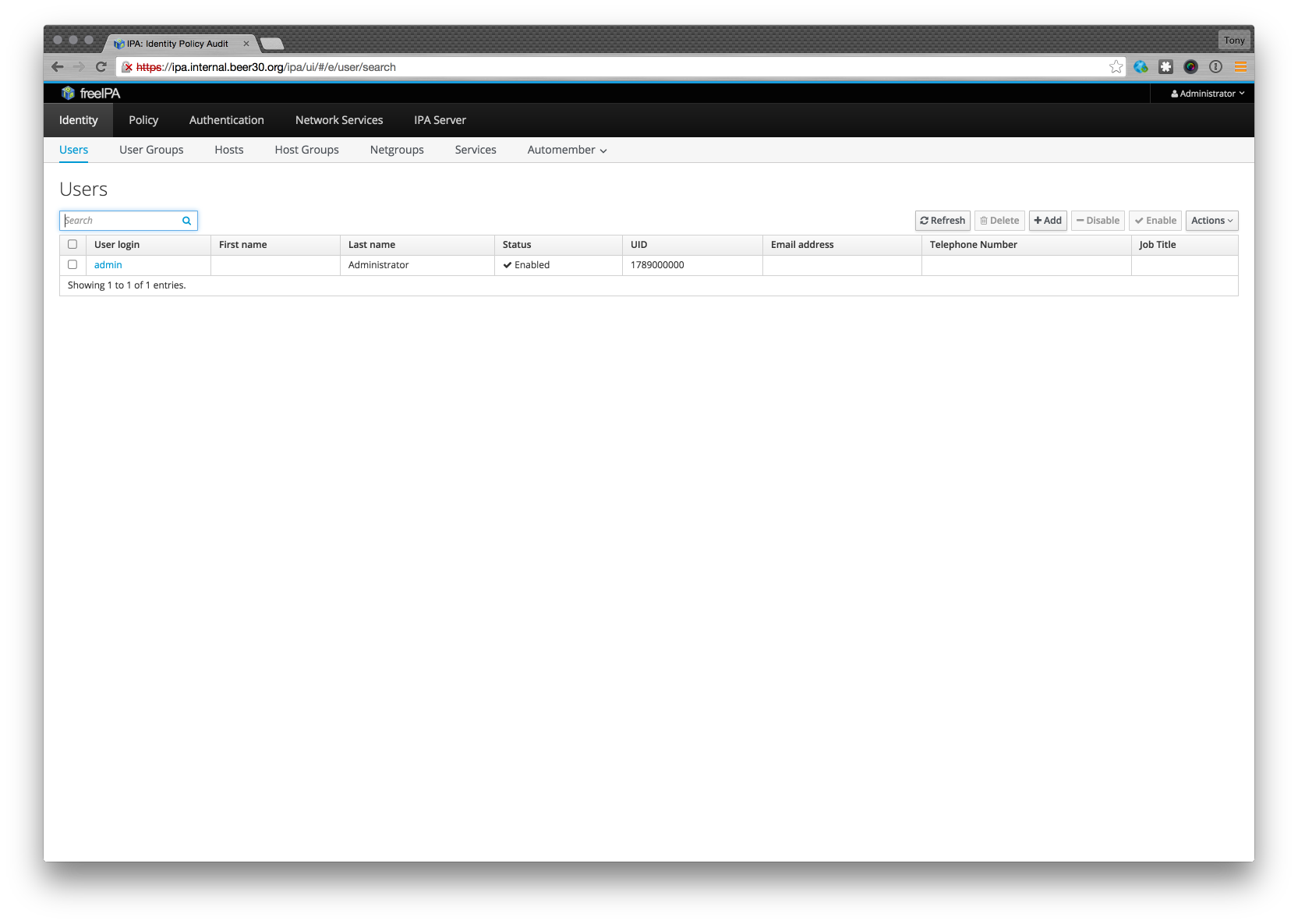Click the dark circular extension icon
Screen dimensions: 1298x924
click(x=1190, y=67)
